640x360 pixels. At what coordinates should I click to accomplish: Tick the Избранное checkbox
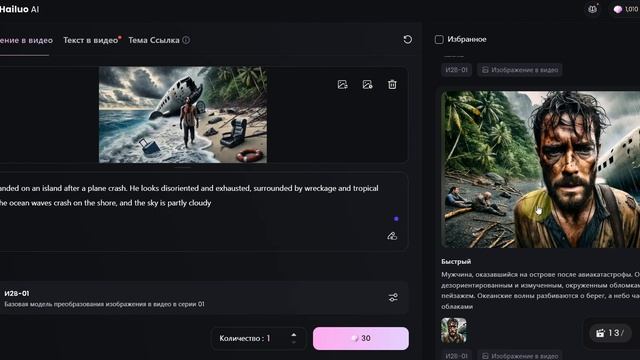click(x=439, y=40)
